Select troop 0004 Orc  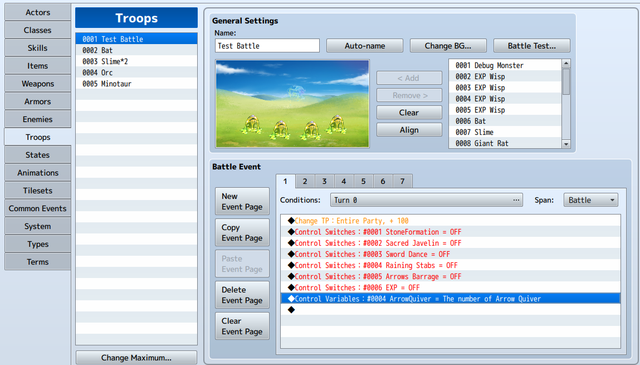136,72
